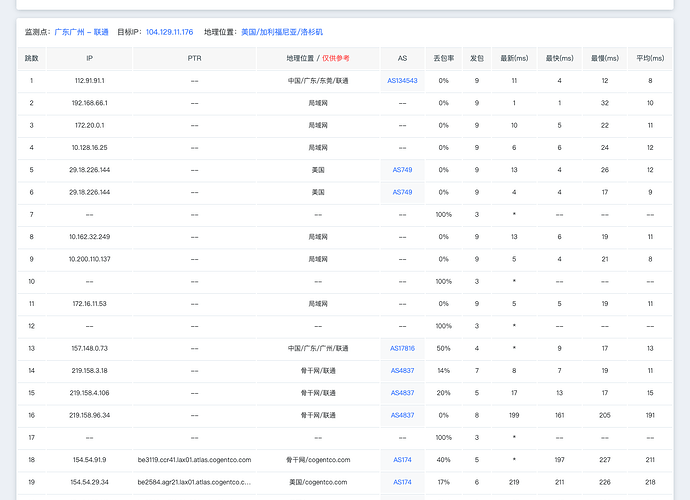The height and width of the screenshot is (500, 690).
Task: Click the PTR column header
Action: point(195,58)
